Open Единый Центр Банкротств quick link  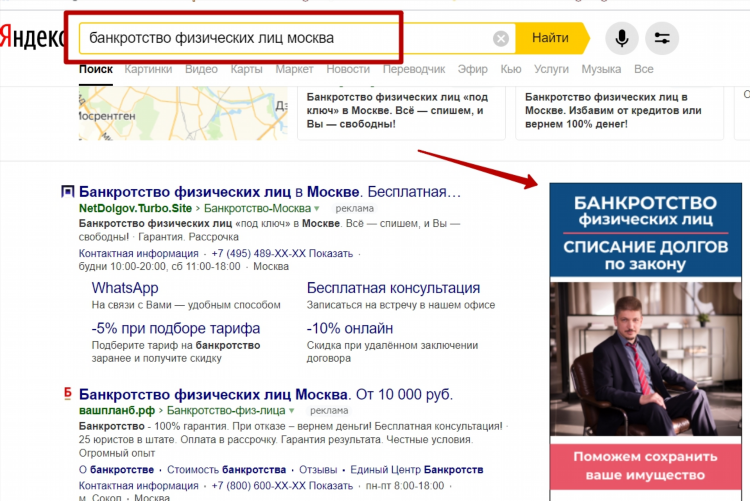(417, 470)
